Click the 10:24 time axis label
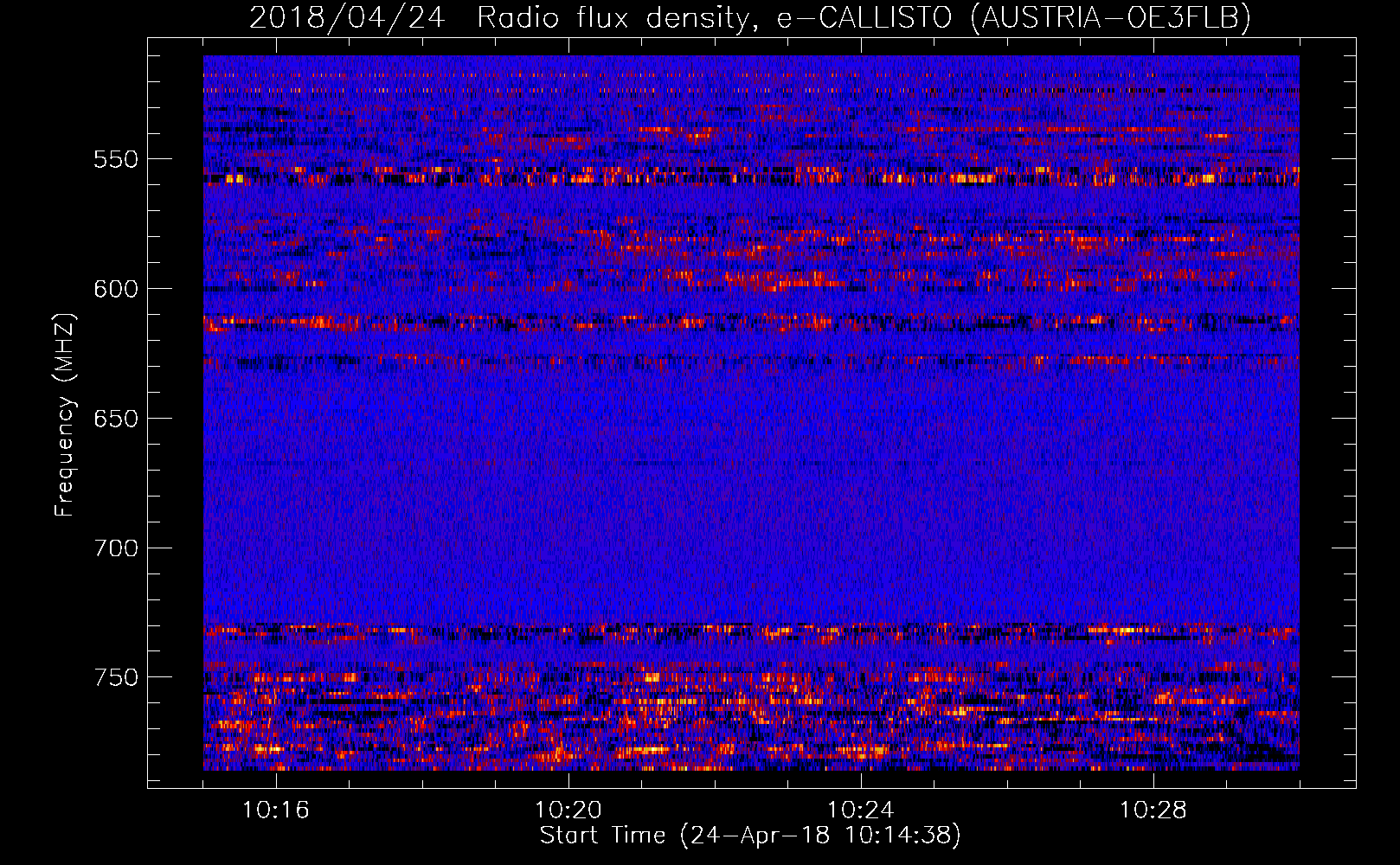The height and width of the screenshot is (865, 1400). (860, 811)
